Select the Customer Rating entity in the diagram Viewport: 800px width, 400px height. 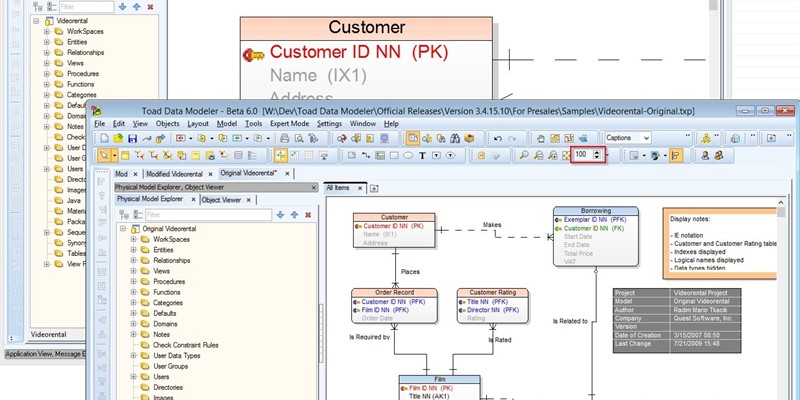click(x=492, y=306)
